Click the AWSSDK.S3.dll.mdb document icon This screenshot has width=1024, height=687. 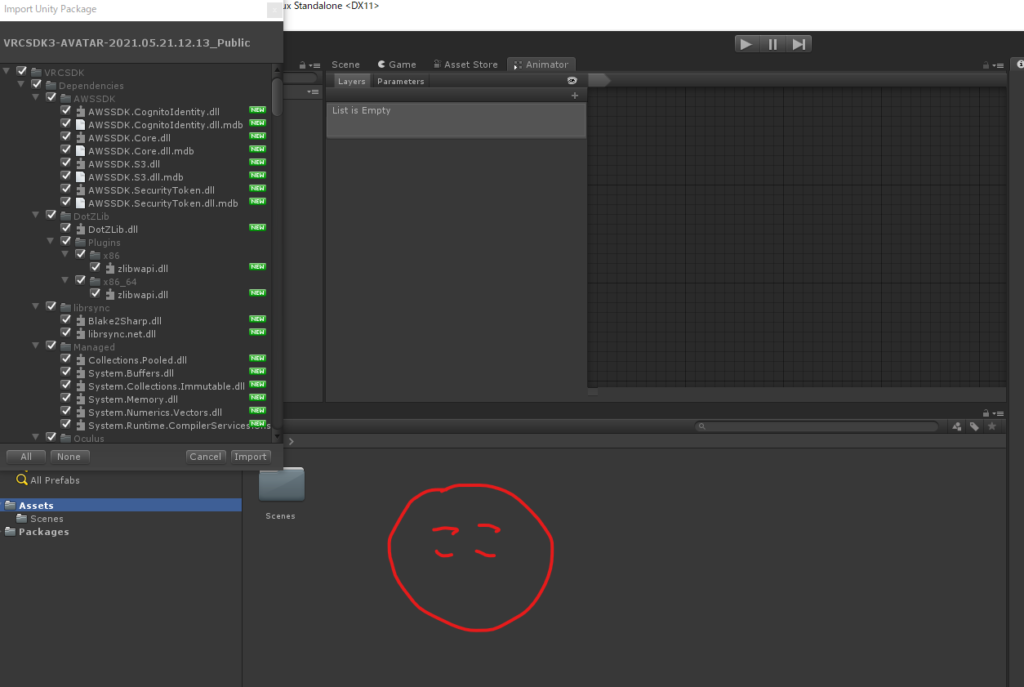click(80, 176)
